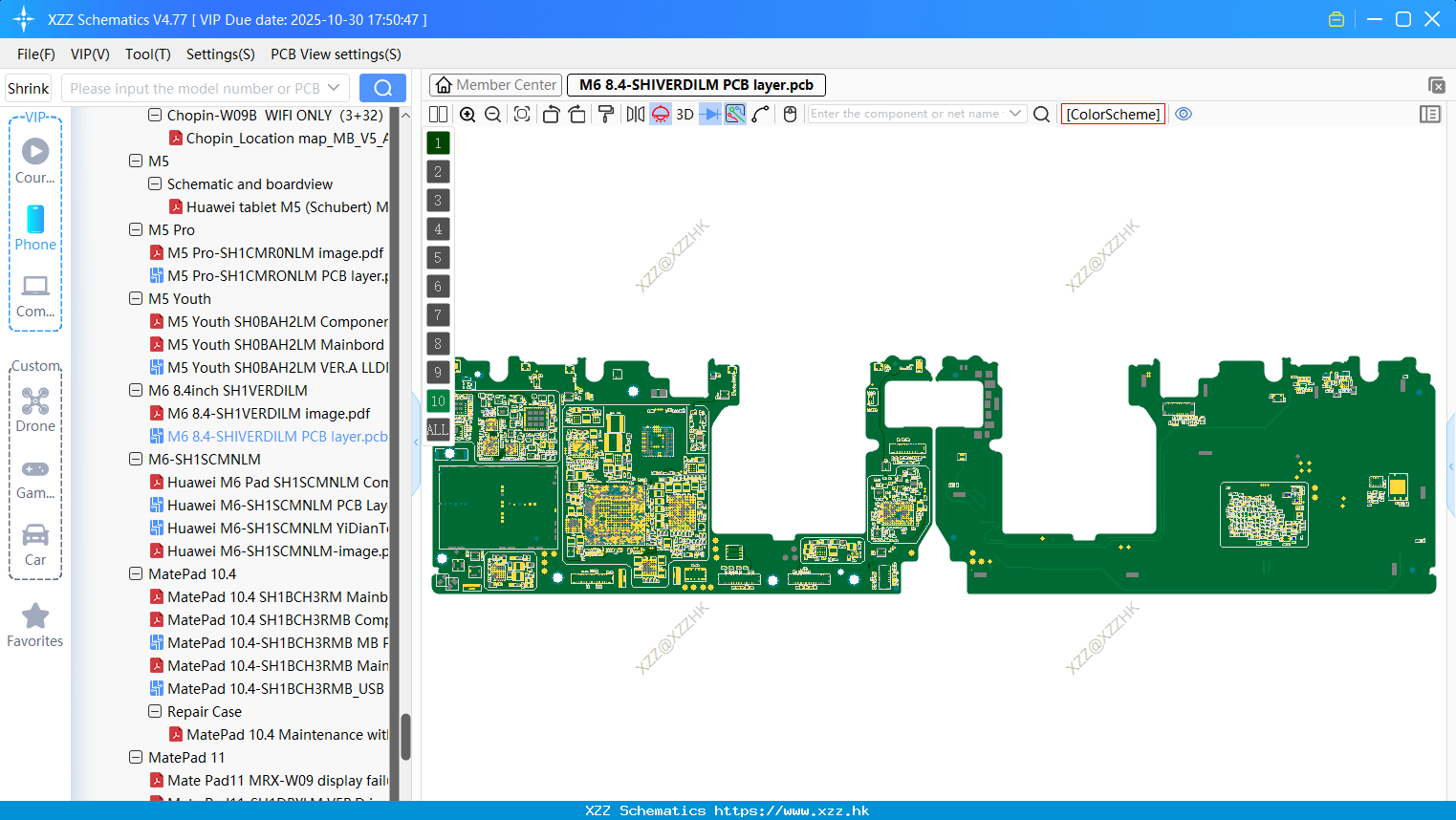1456x820 pixels.
Task: Select the paint roller highlight tool
Action: 606,114
